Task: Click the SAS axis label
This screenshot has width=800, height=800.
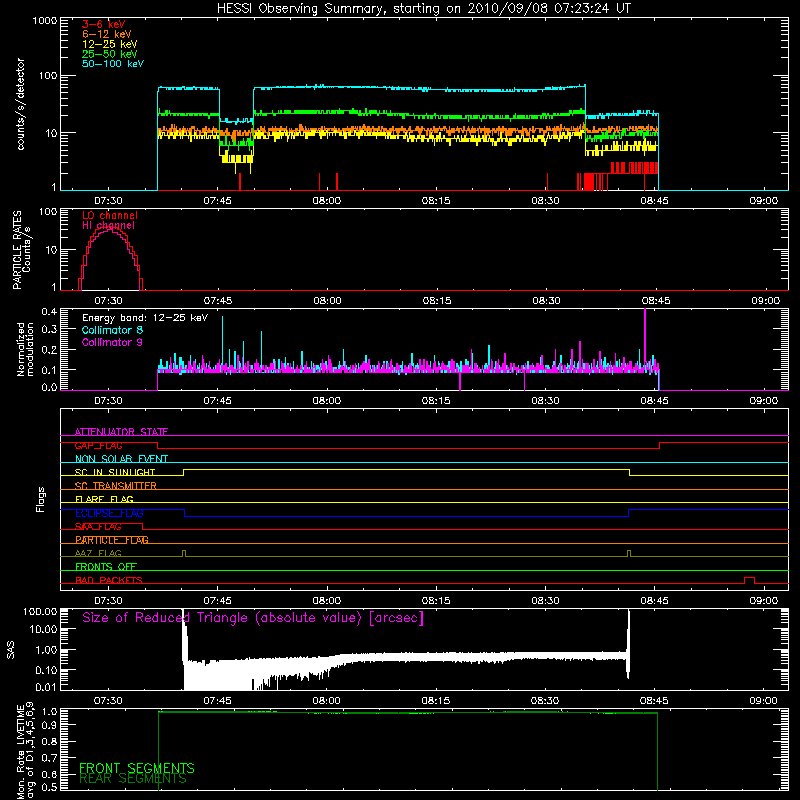Action: pyautogui.click(x=11, y=650)
